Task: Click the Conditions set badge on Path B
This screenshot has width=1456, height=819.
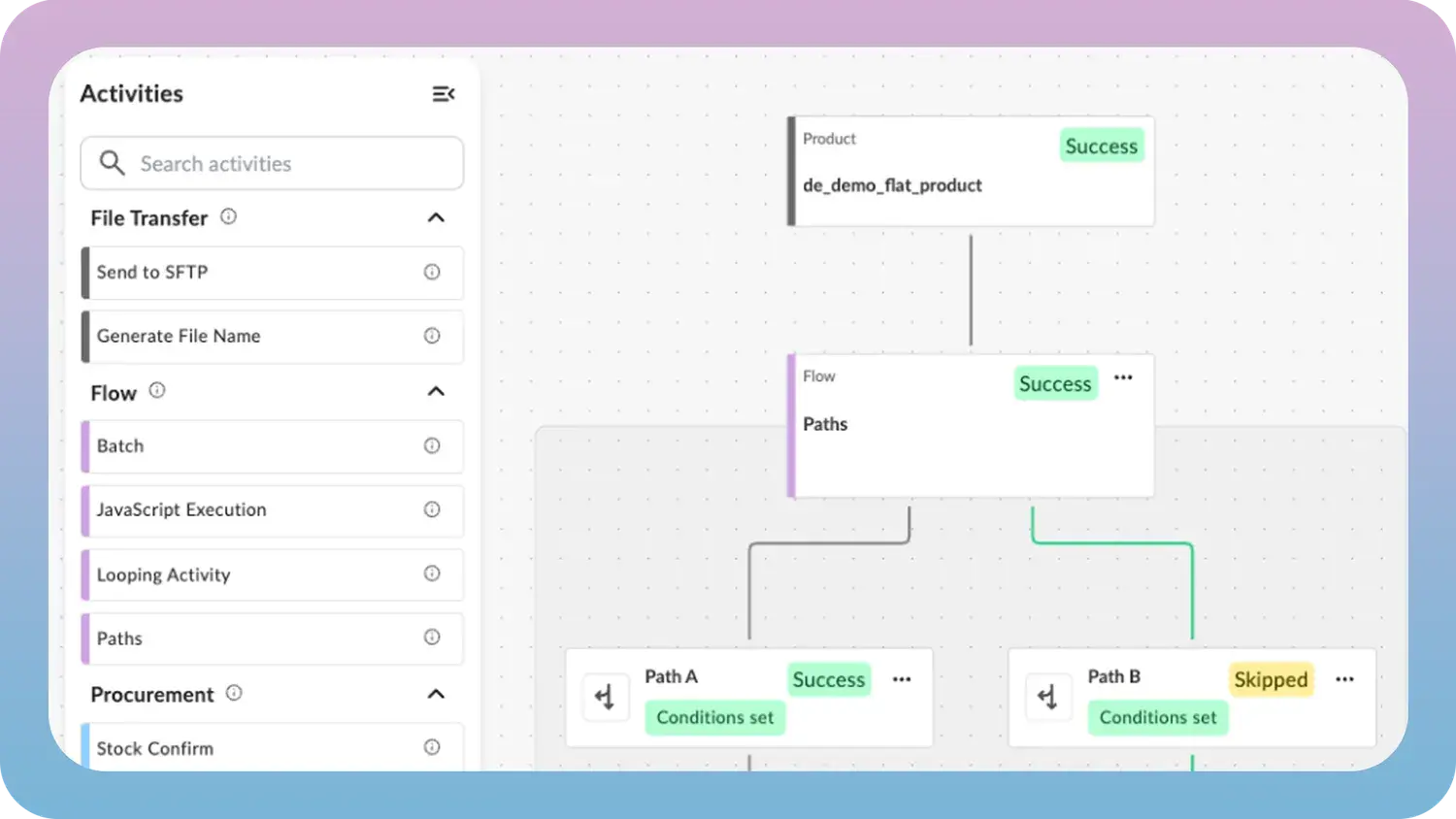Action: click(x=1158, y=718)
